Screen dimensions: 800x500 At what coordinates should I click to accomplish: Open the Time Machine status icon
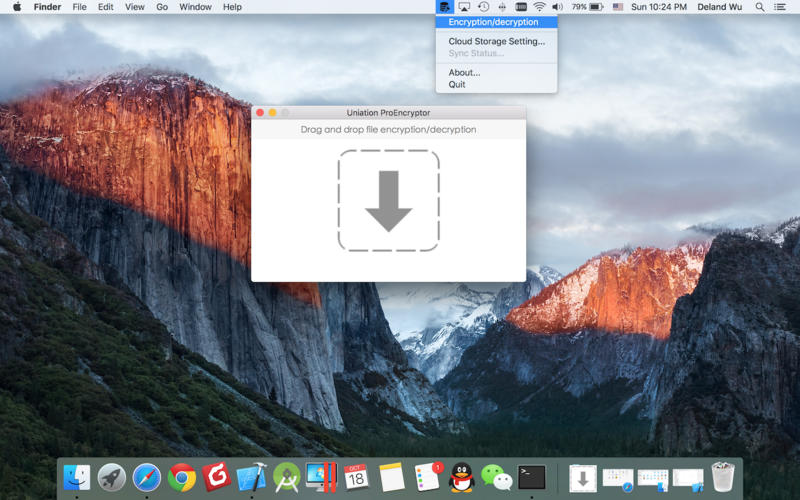(483, 7)
